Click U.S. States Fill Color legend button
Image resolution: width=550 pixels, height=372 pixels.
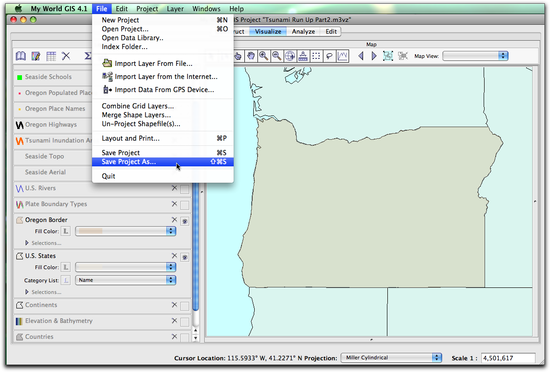tap(66, 267)
